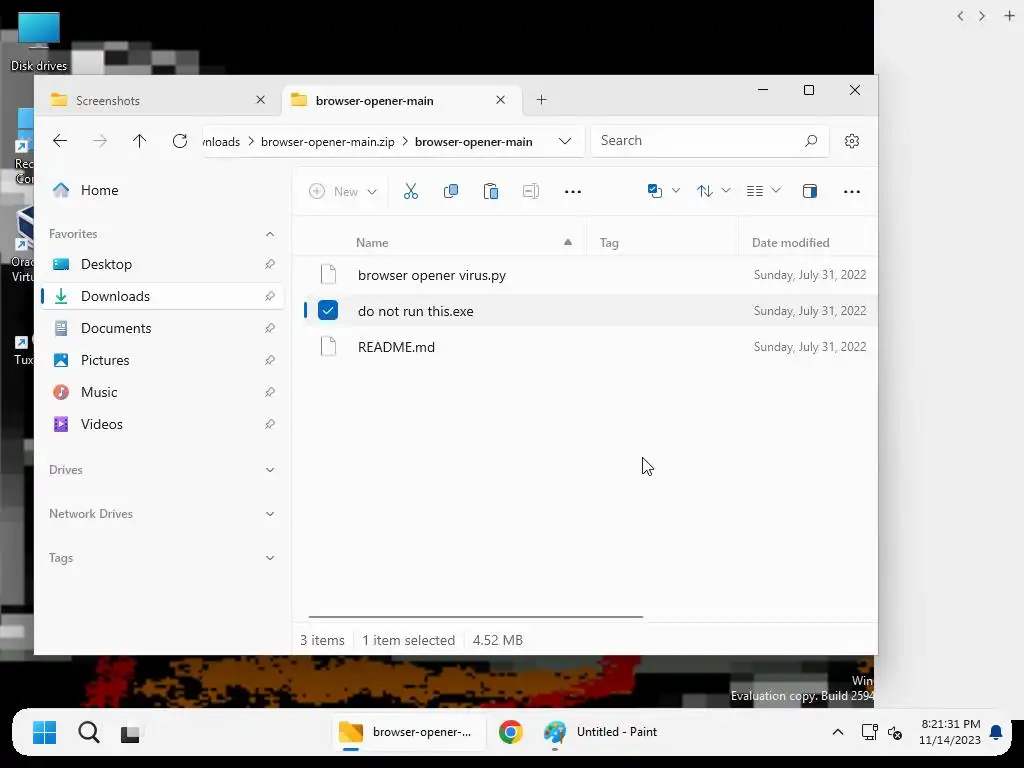Refresh the current folder
The height and width of the screenshot is (768, 1024).
point(180,140)
